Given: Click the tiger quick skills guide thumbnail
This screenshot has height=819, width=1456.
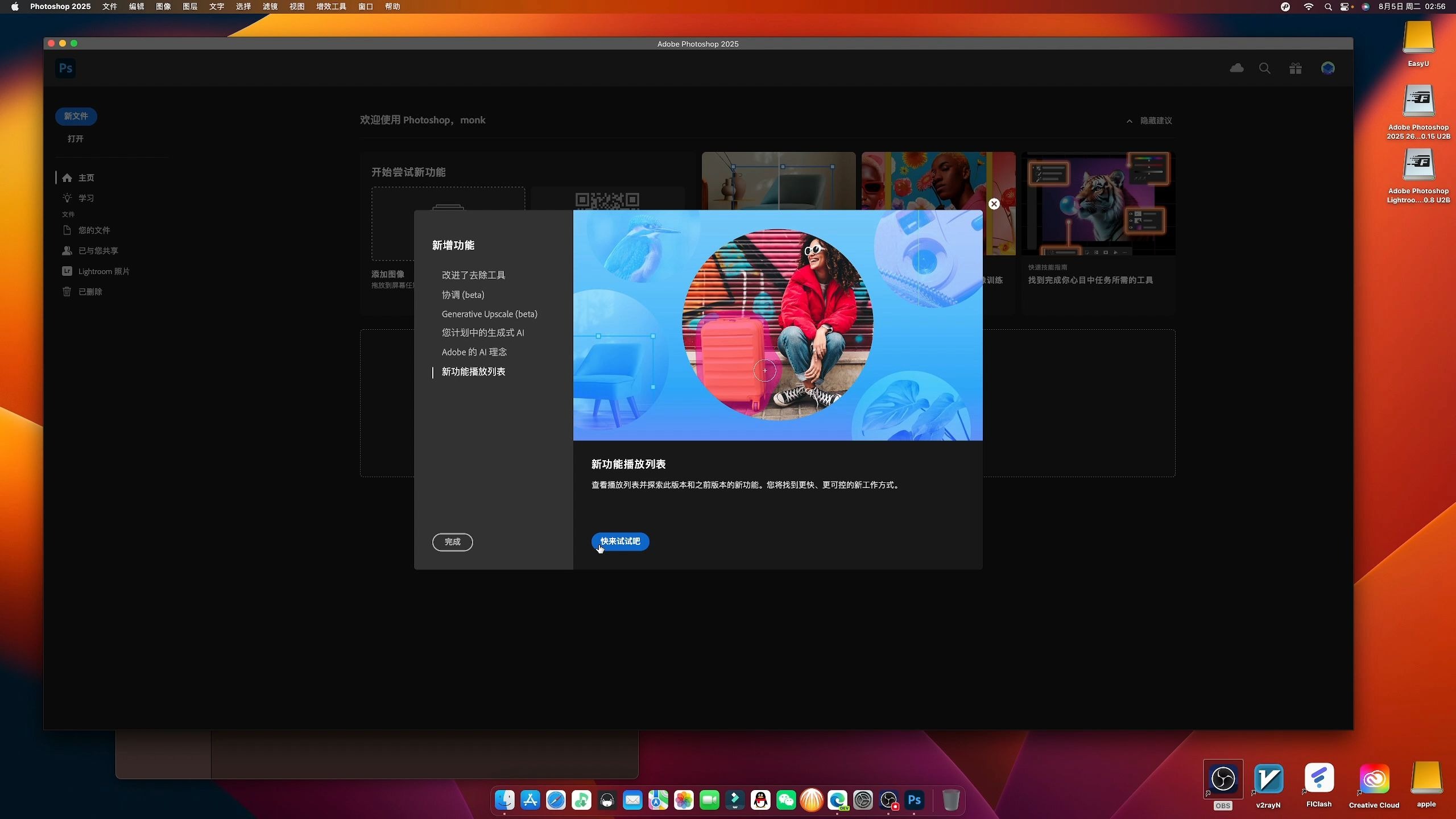Looking at the screenshot, I should [1098, 203].
